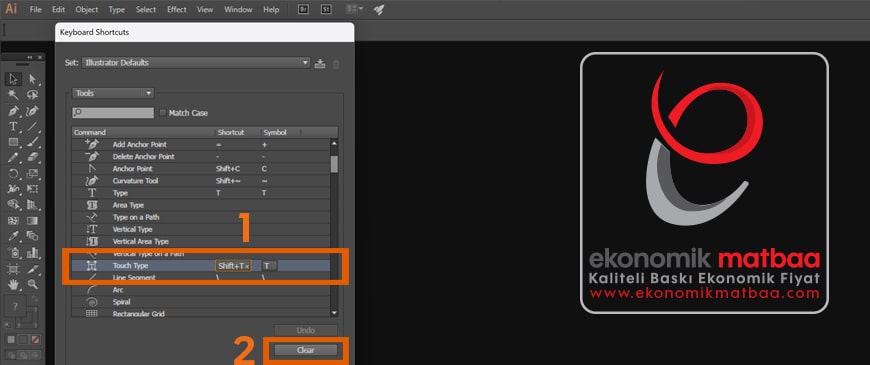
Task: Select the Lasso tool
Action: click(x=32, y=95)
